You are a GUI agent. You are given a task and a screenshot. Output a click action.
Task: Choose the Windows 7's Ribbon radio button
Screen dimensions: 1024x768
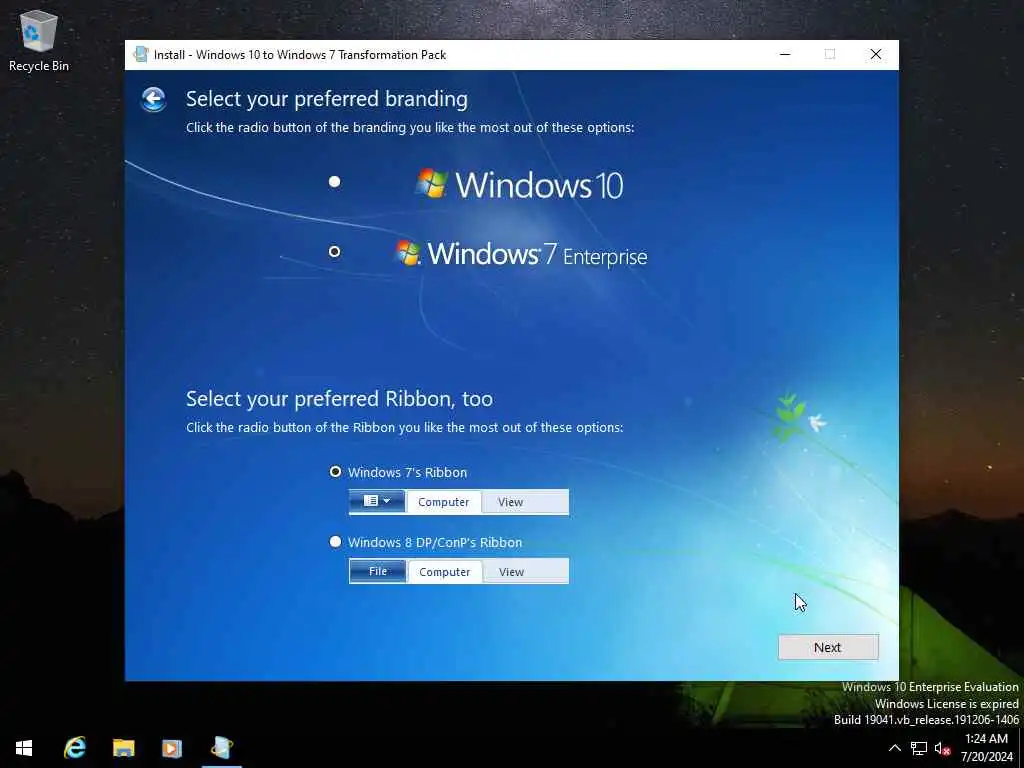pyautogui.click(x=335, y=472)
